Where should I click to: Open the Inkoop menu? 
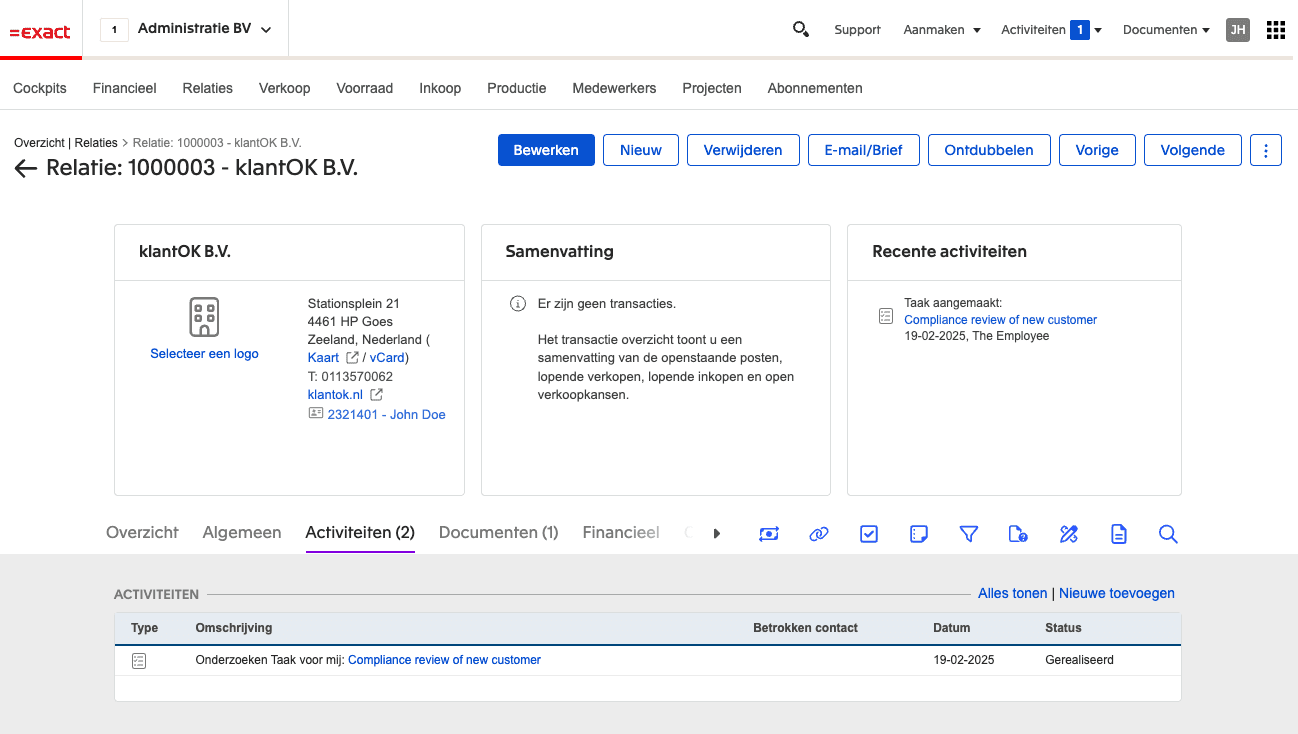point(440,88)
